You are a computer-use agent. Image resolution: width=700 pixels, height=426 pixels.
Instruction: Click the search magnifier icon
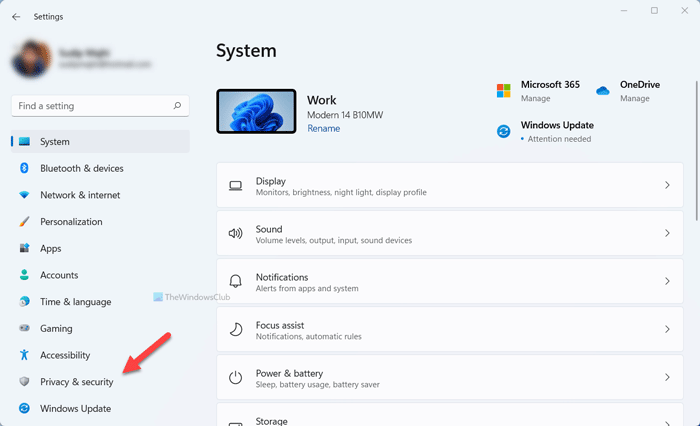pos(177,106)
